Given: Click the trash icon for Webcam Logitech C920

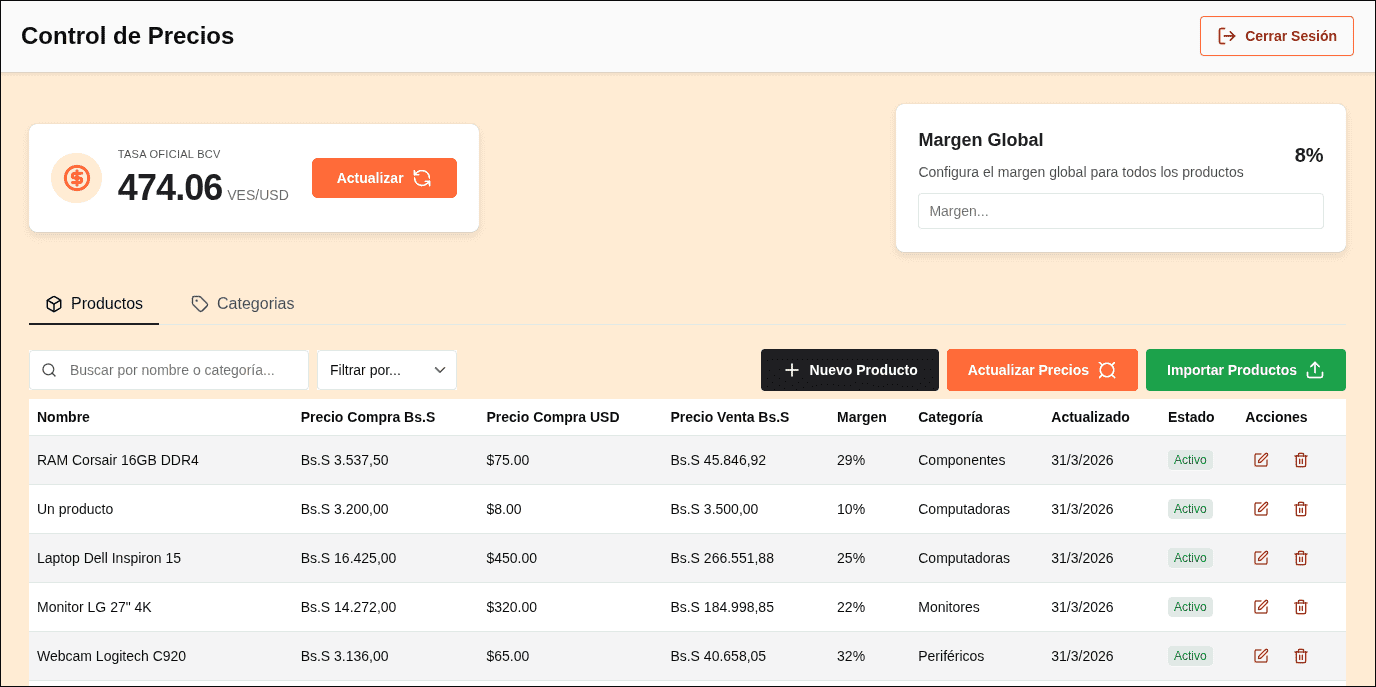Looking at the screenshot, I should click(1300, 655).
